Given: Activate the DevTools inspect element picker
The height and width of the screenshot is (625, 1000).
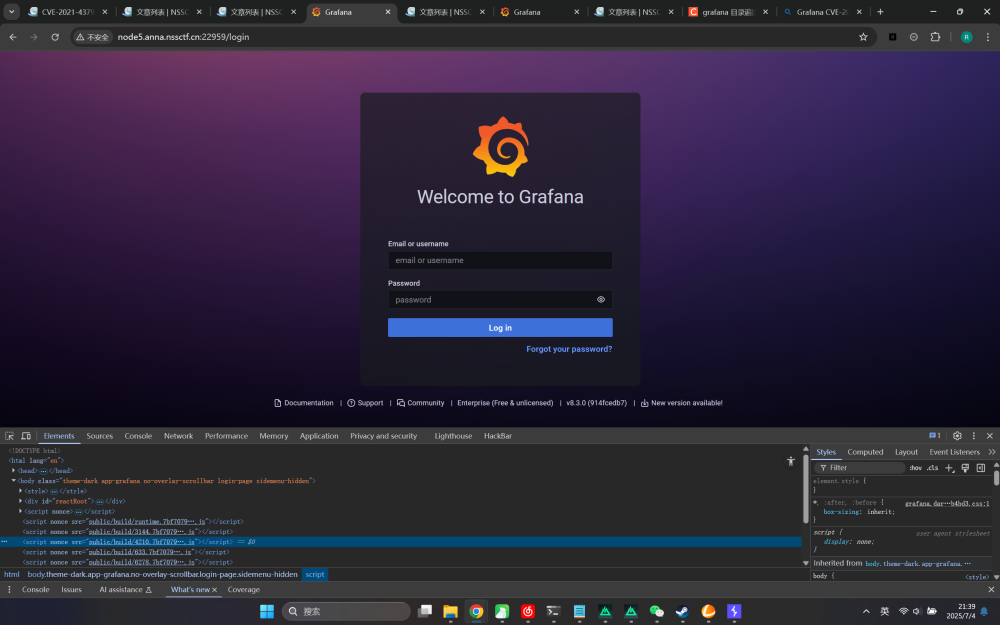Looking at the screenshot, I should point(10,436).
